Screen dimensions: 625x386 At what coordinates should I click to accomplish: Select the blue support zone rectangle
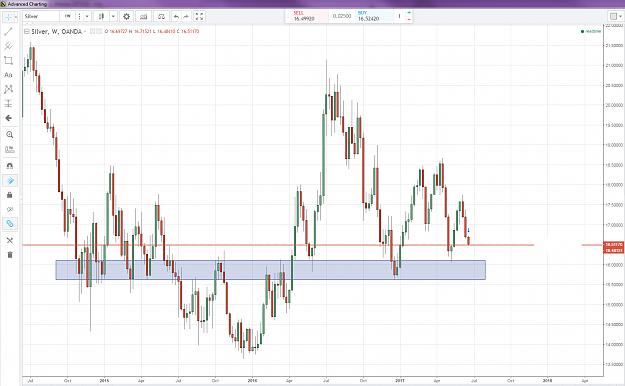point(270,270)
